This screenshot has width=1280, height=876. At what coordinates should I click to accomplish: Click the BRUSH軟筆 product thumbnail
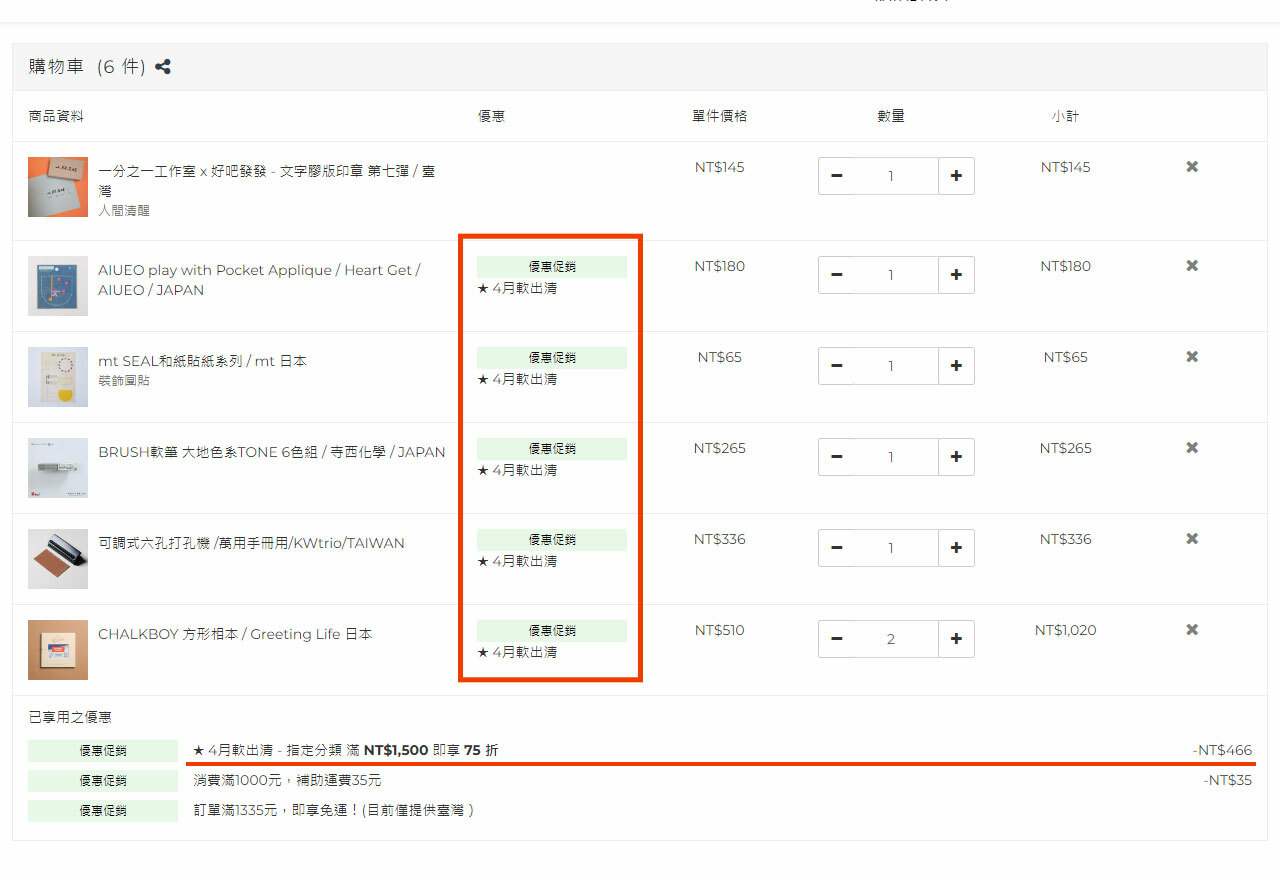click(58, 468)
